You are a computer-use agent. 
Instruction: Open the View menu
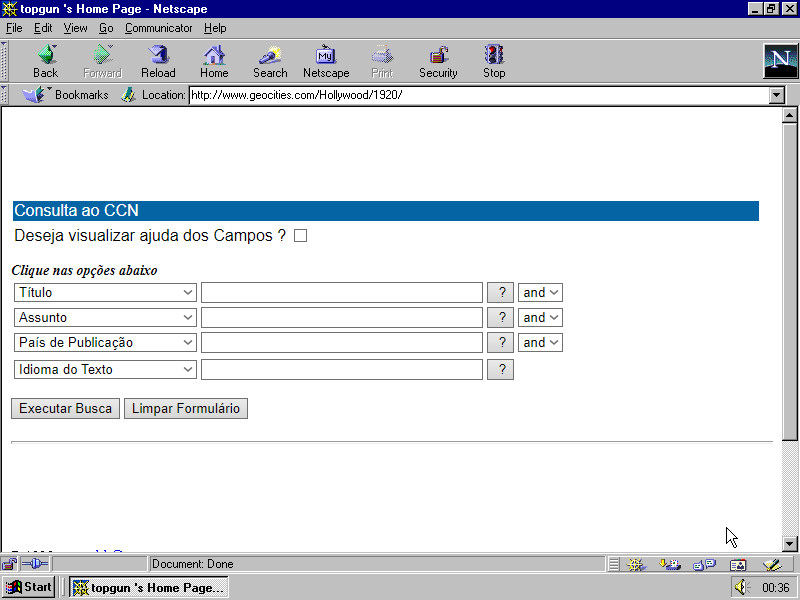point(75,28)
